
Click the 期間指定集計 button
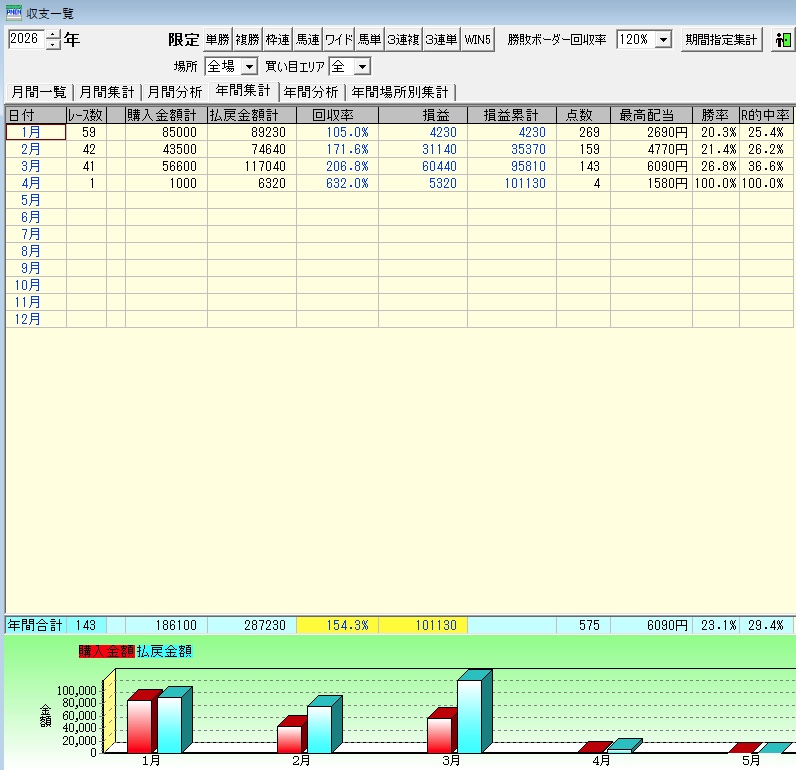tap(721, 40)
